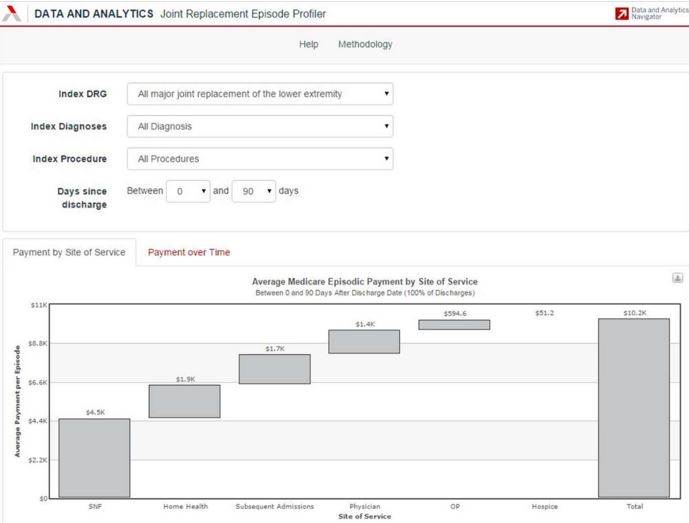
Task: Click the OP bar in chart
Action: click(454, 325)
